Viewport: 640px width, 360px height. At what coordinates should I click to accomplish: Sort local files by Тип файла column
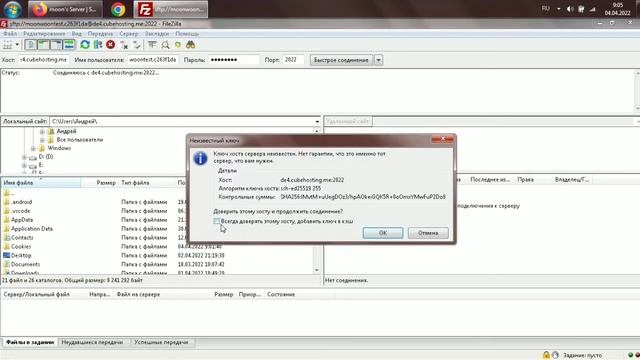tap(147, 183)
